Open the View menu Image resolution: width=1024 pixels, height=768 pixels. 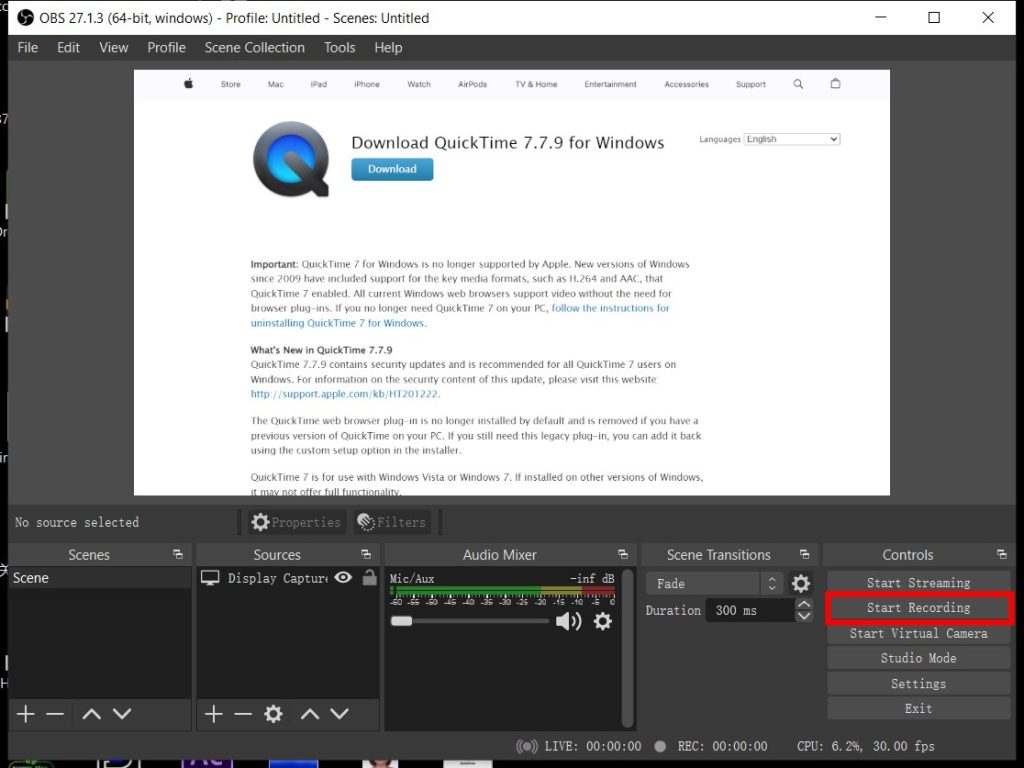click(114, 48)
